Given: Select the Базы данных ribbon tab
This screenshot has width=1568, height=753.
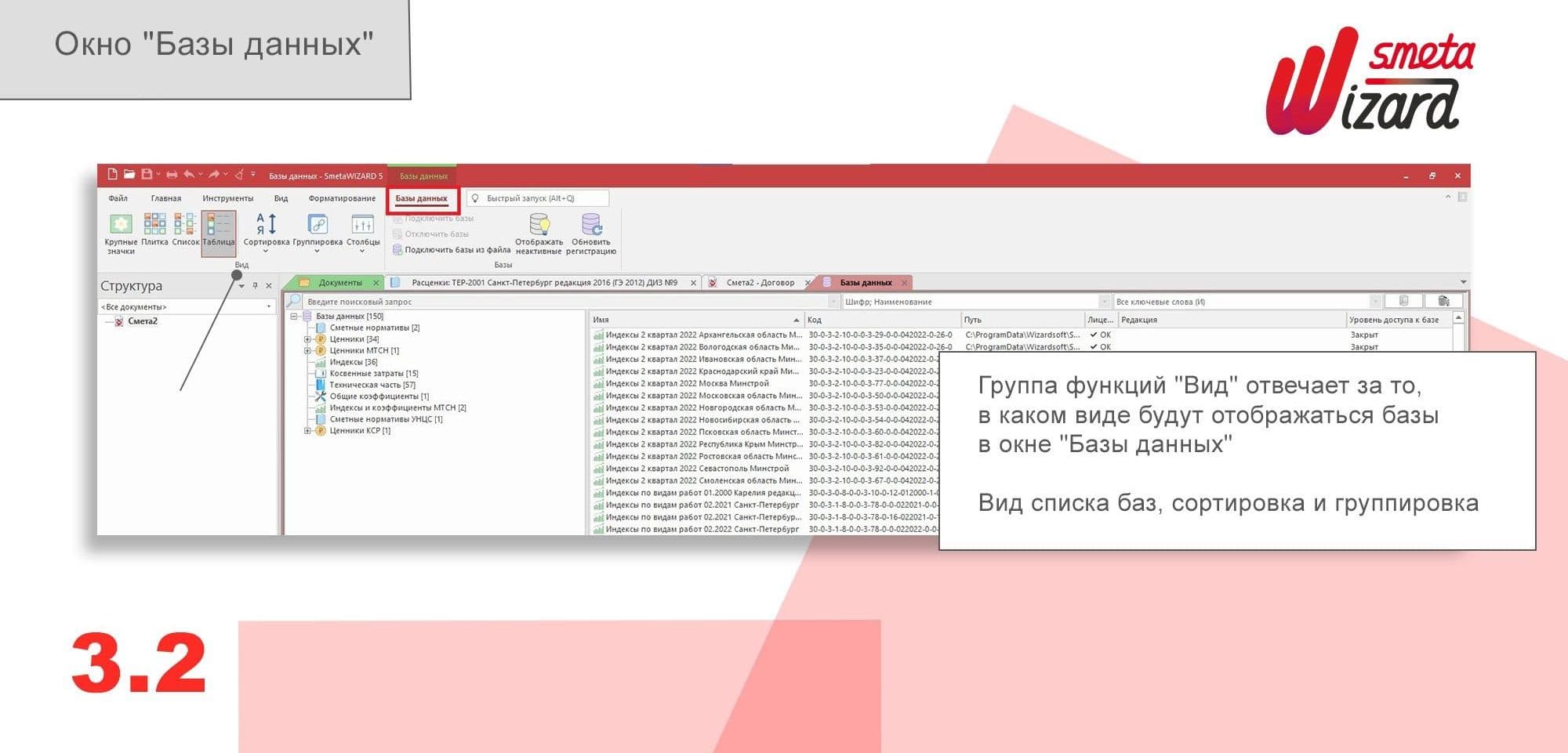Looking at the screenshot, I should (x=422, y=199).
